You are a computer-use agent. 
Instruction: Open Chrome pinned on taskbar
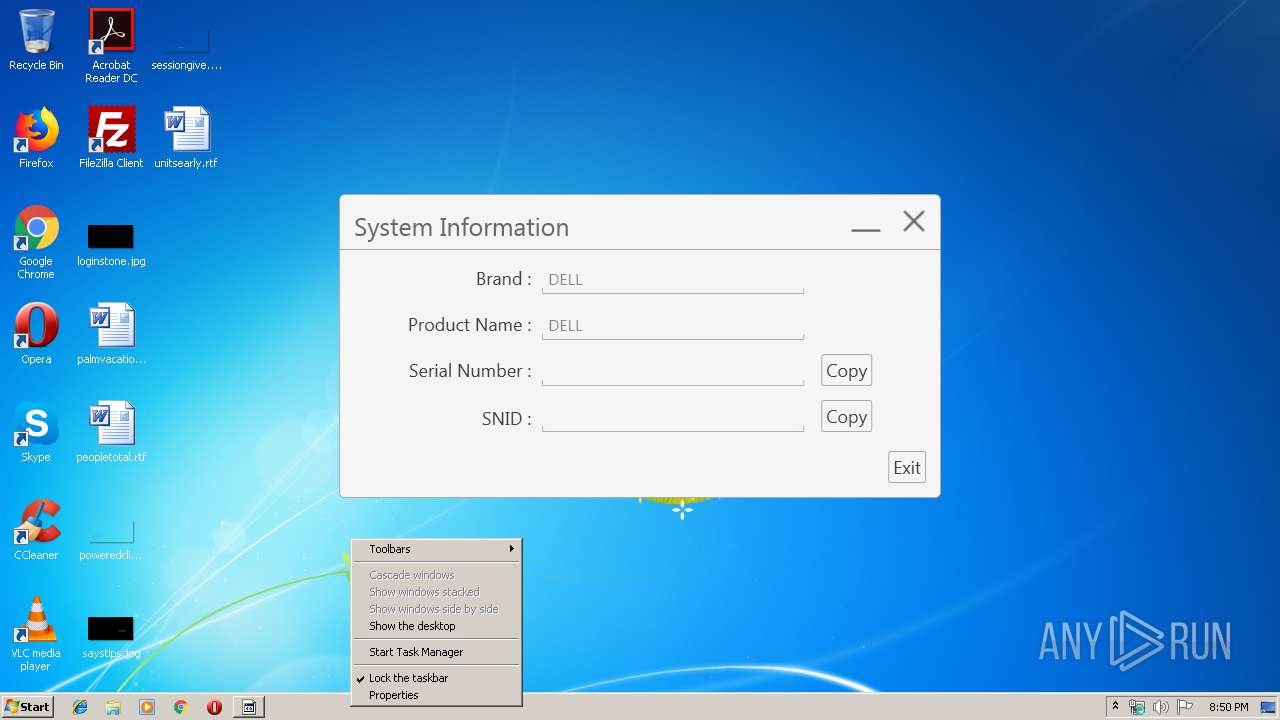pos(181,707)
